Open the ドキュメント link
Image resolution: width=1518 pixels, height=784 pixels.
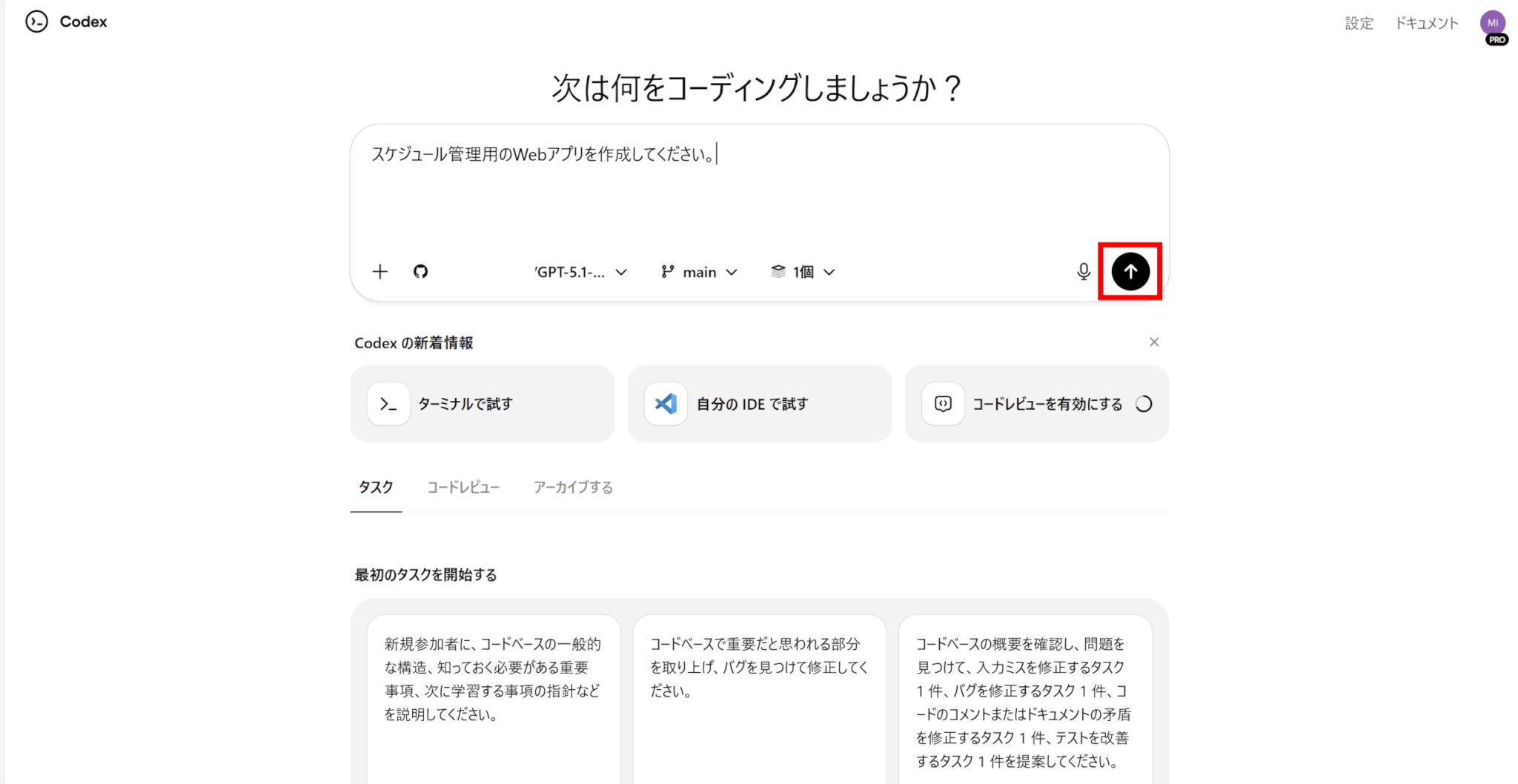(1426, 24)
